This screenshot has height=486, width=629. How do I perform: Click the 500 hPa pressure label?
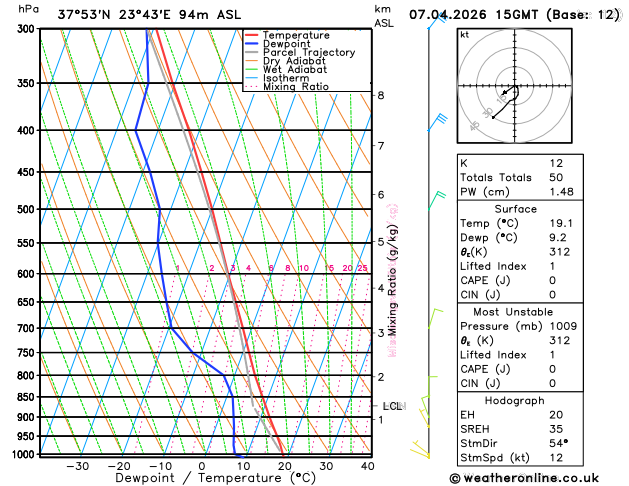28,209
